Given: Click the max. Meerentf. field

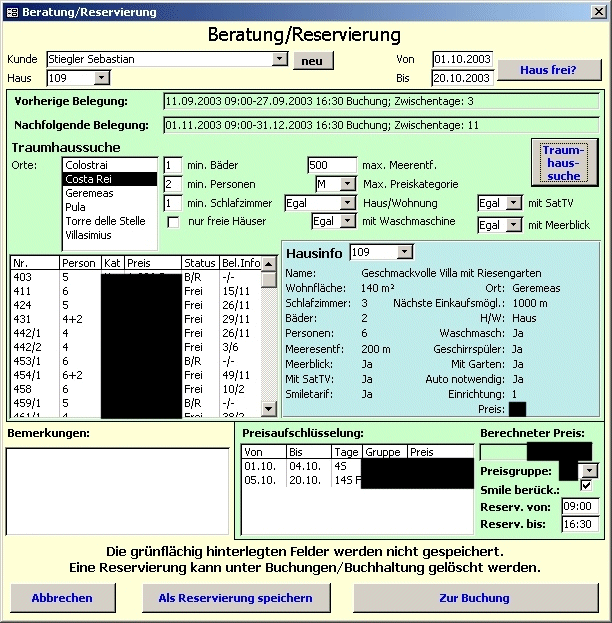Looking at the screenshot, I should pos(332,165).
